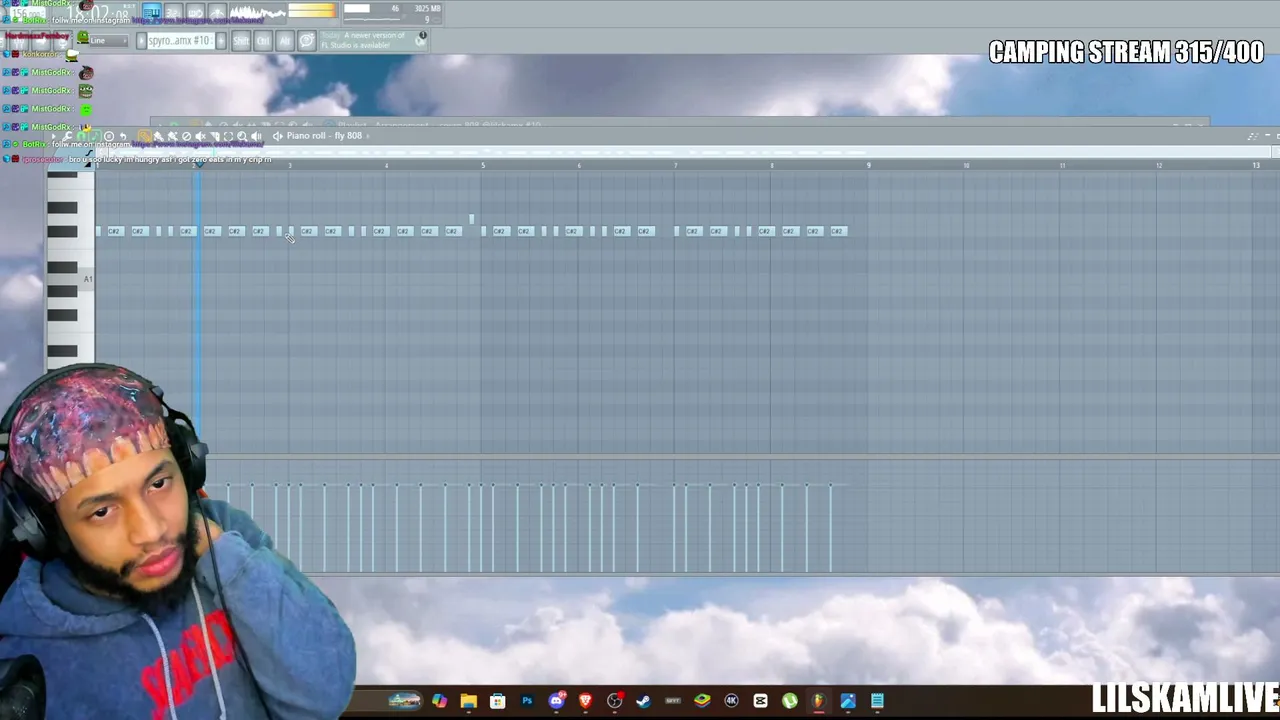Open pattern menu arrow left of pattern name

coord(141,41)
